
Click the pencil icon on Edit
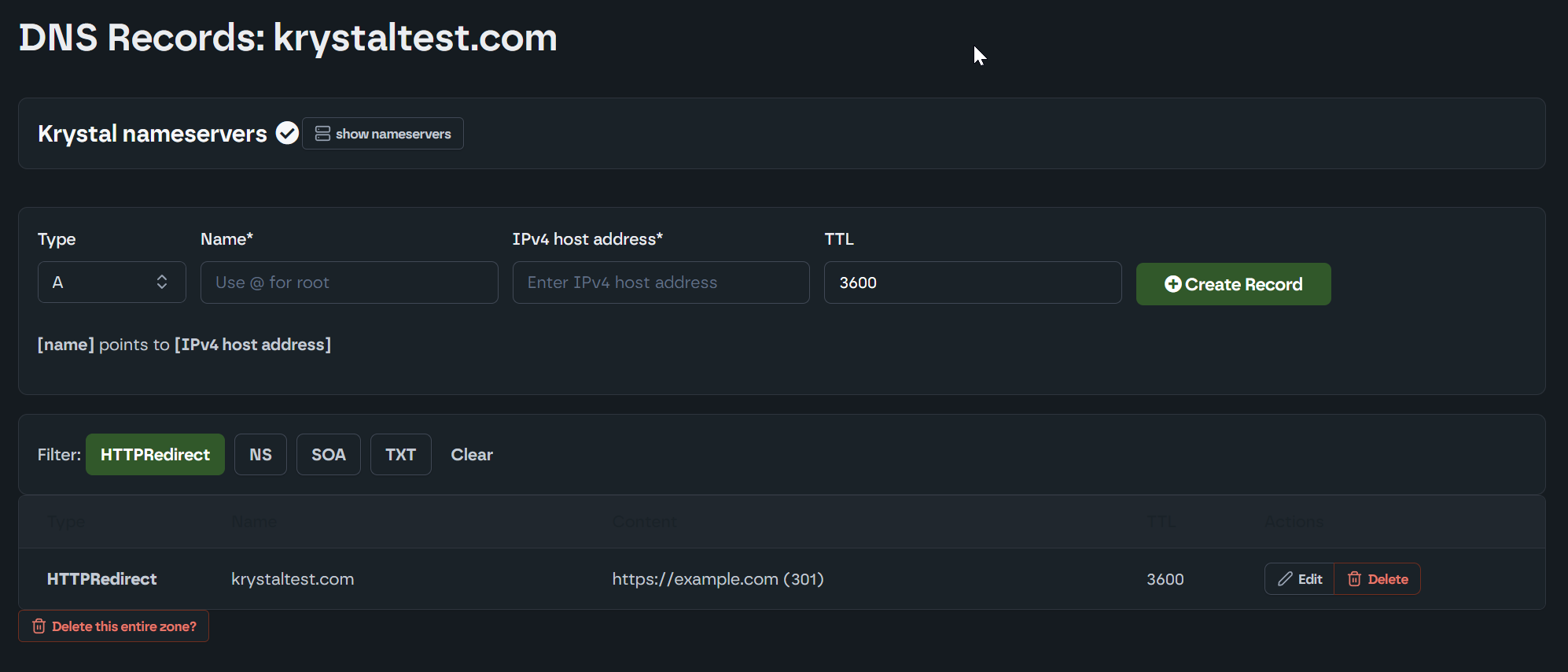(1285, 579)
